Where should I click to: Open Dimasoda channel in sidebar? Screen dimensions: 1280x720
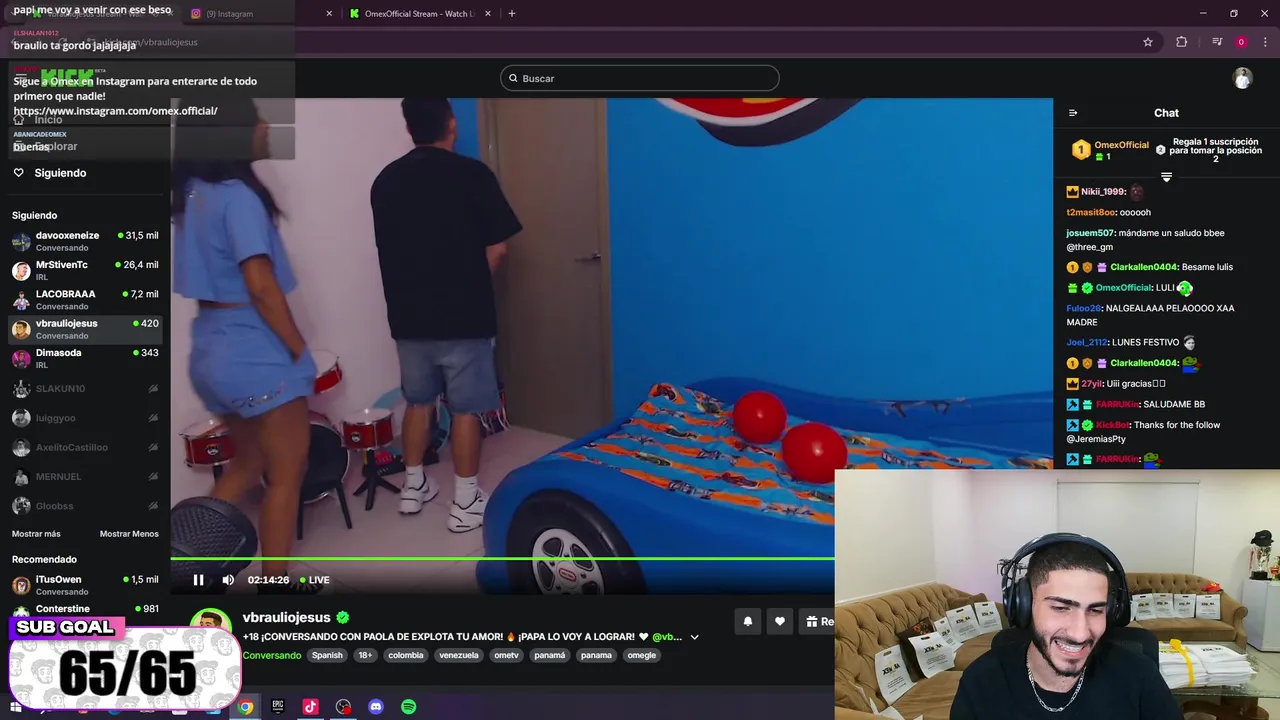coord(85,358)
